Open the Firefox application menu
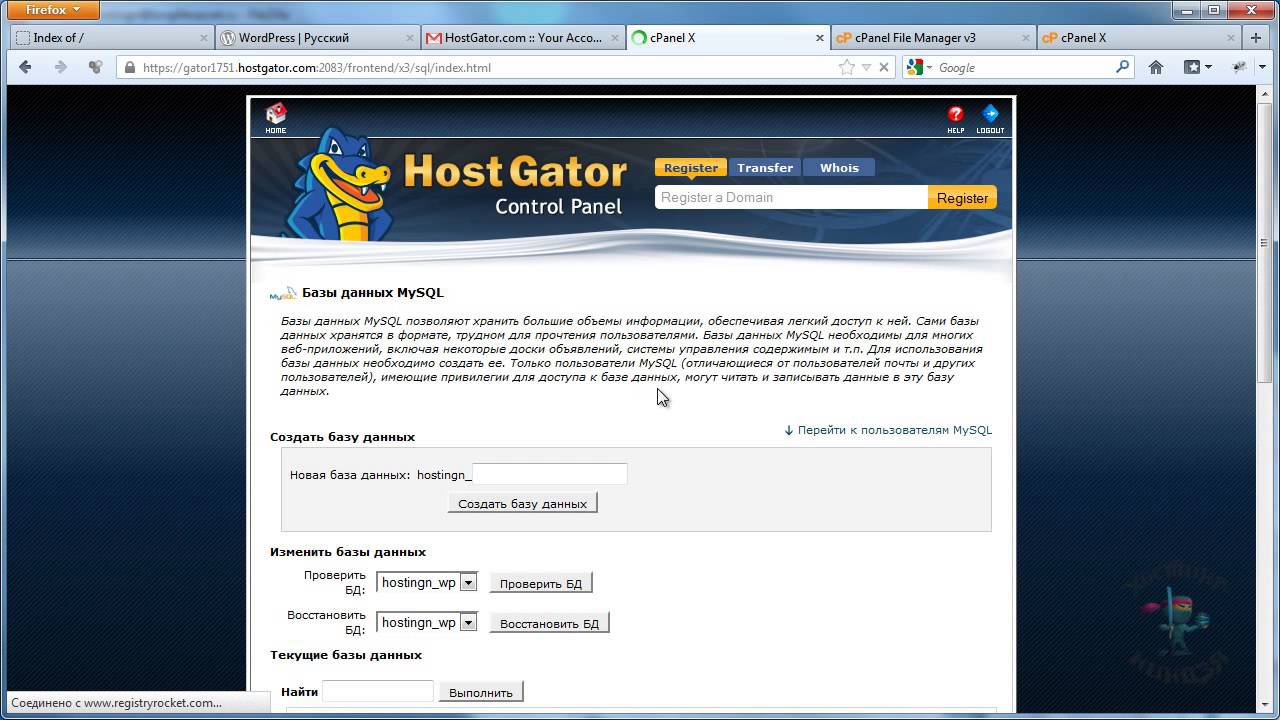The width and height of the screenshot is (1280, 720). click(x=53, y=10)
